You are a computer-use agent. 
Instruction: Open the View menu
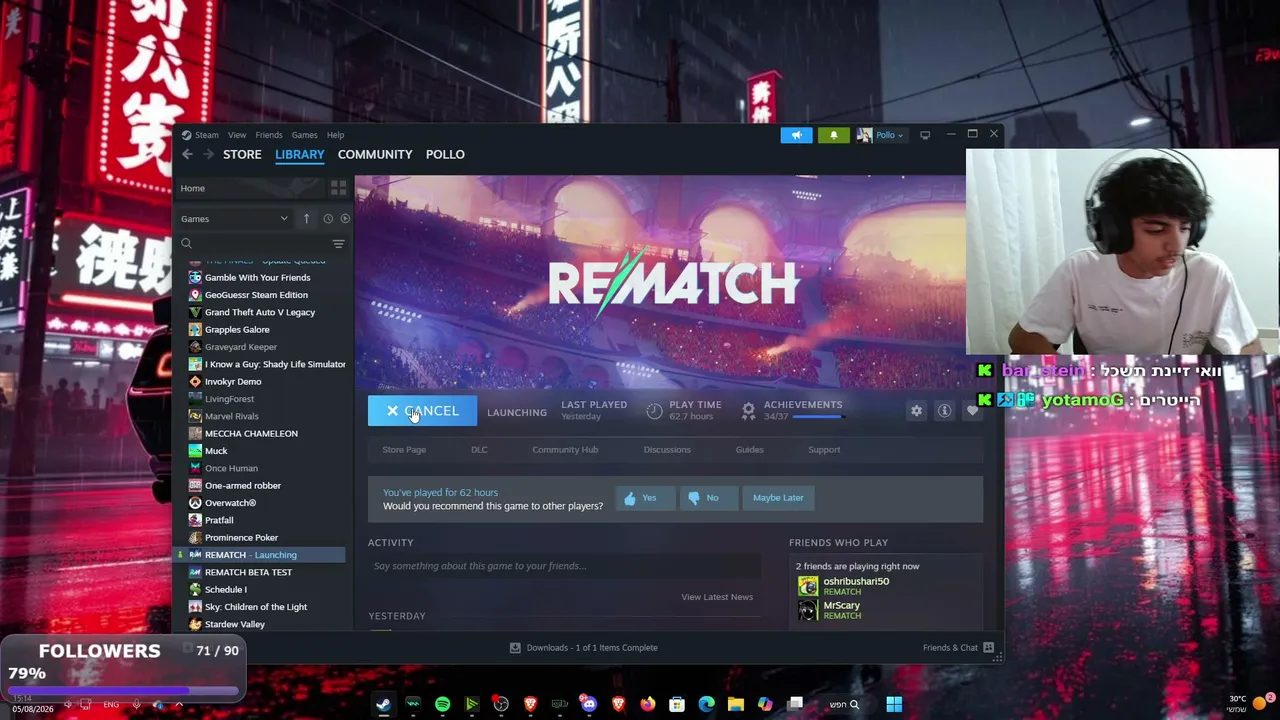coord(237,135)
